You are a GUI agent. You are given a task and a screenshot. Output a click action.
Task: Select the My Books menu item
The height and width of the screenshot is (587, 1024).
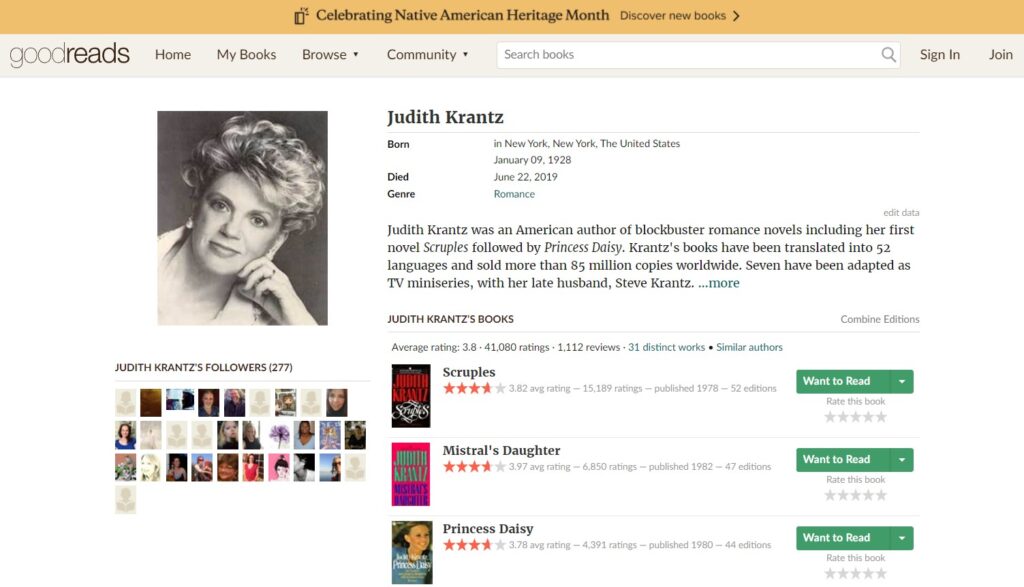[x=246, y=55]
